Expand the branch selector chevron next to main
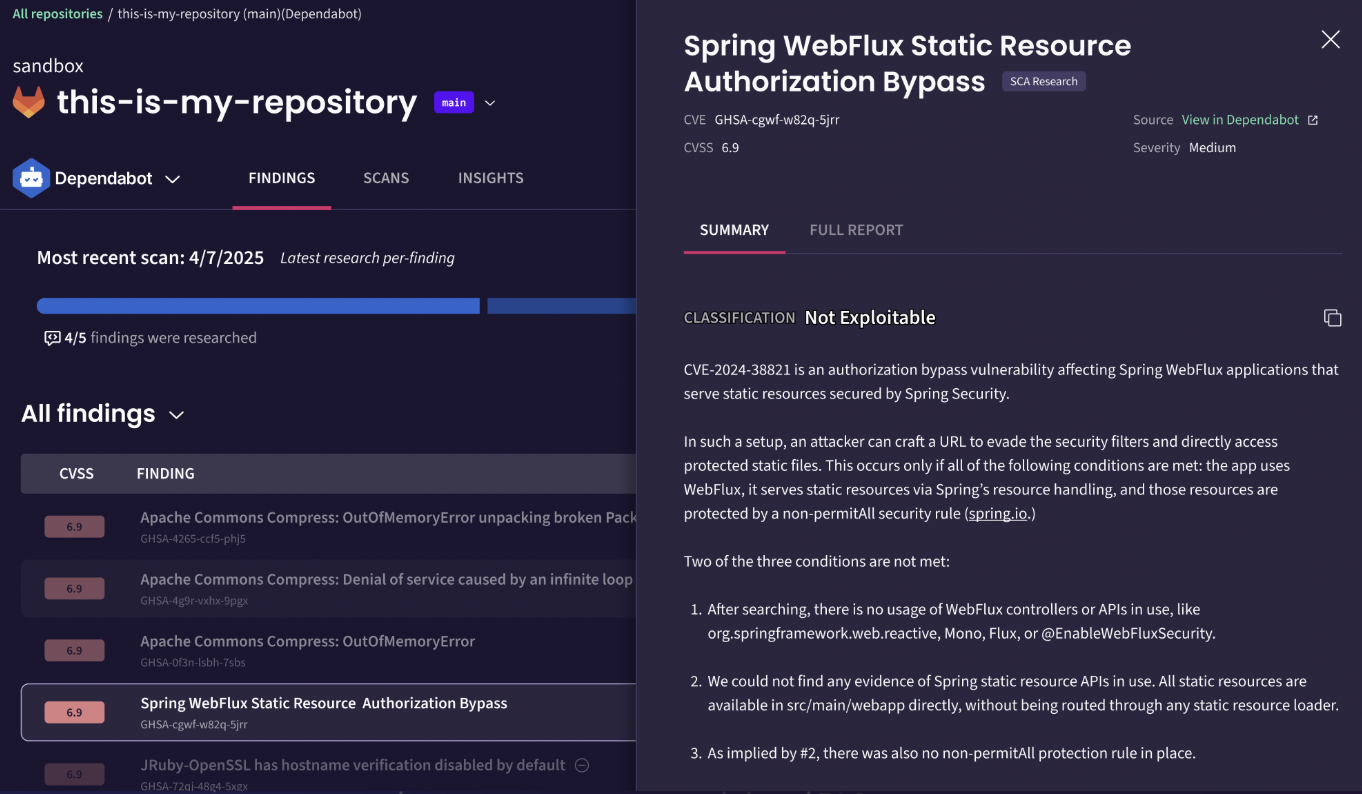 pos(490,103)
